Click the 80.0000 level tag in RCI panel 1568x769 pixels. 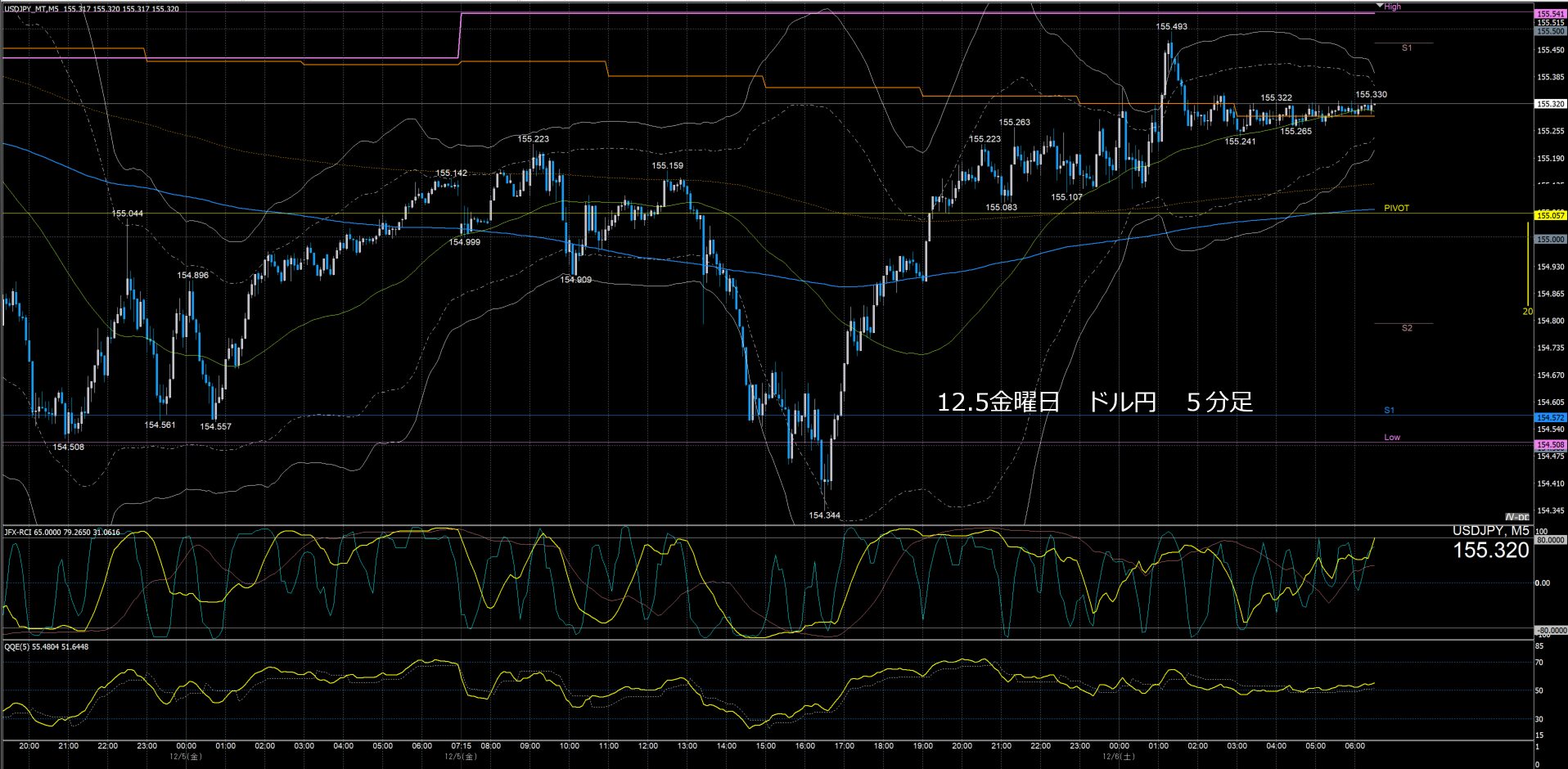1551,541
